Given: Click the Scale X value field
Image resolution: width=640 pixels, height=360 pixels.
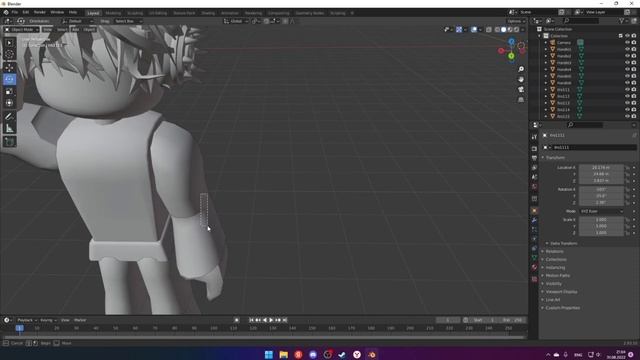Looking at the screenshot, I should click(x=601, y=220).
